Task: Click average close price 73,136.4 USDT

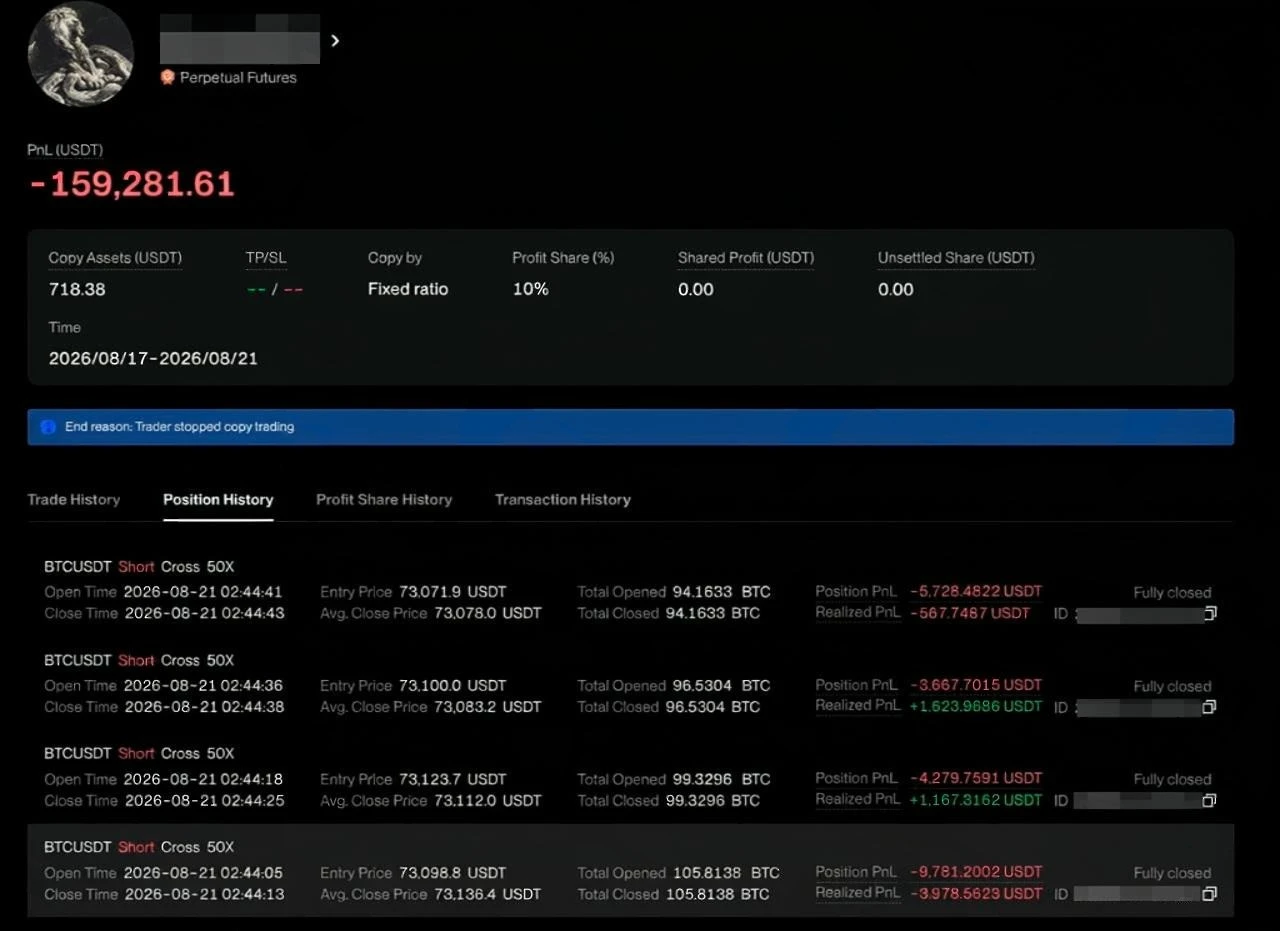Action: point(488,894)
